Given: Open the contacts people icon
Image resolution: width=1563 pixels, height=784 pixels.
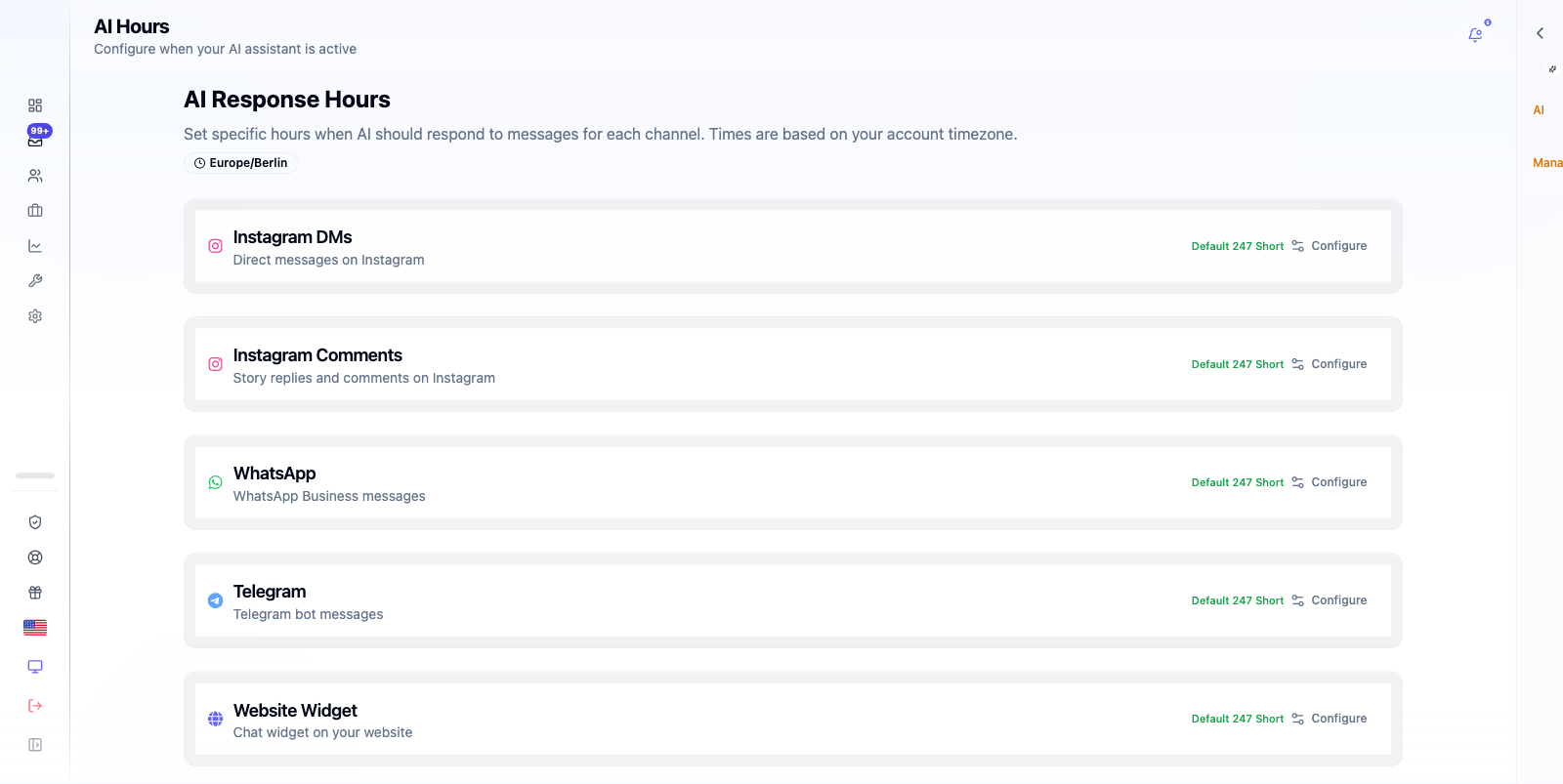Looking at the screenshot, I should (x=35, y=176).
